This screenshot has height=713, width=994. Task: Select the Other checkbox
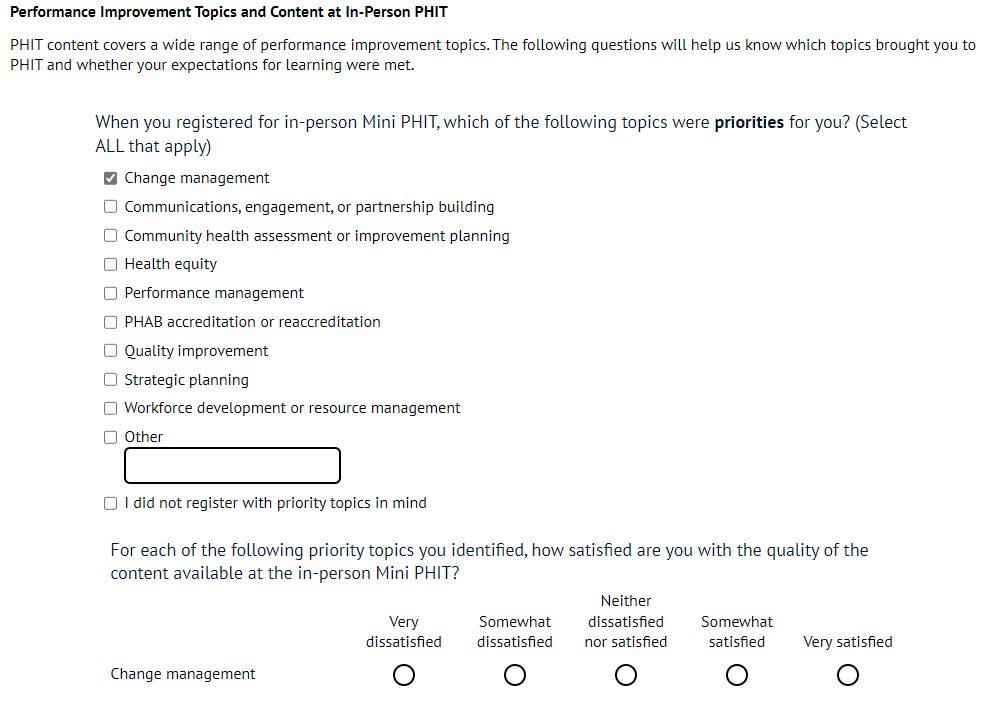pyautogui.click(x=111, y=437)
